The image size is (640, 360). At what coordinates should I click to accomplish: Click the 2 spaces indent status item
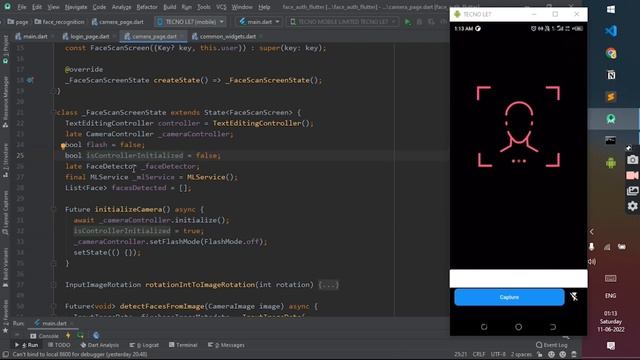[521, 354]
